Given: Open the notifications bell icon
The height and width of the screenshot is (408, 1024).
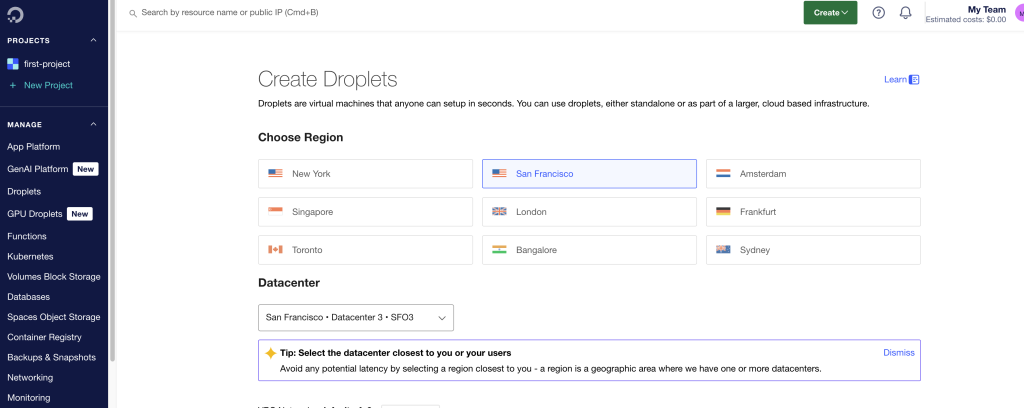Looking at the screenshot, I should pos(905,12).
